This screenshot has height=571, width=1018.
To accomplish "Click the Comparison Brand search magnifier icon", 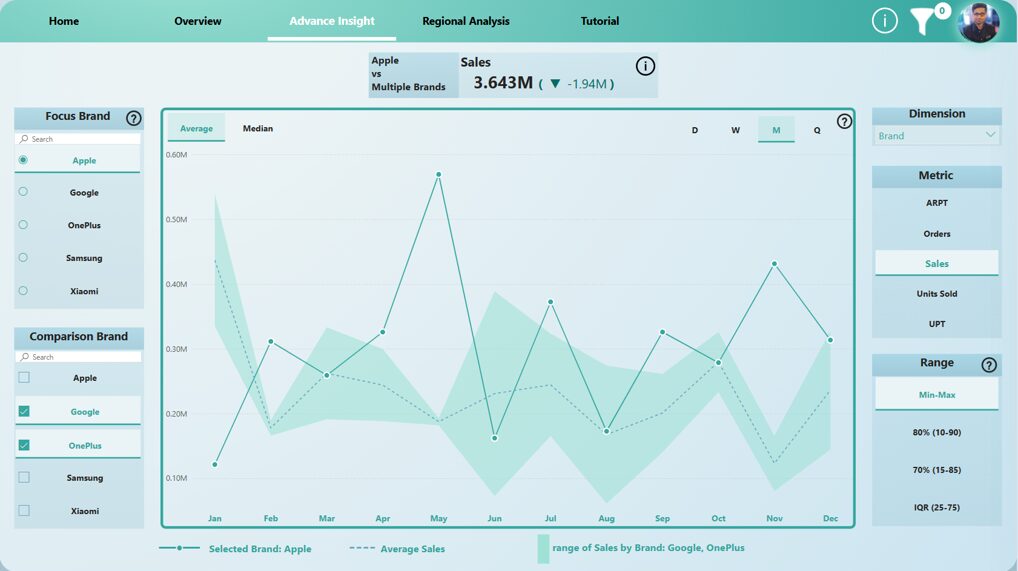I will point(25,357).
